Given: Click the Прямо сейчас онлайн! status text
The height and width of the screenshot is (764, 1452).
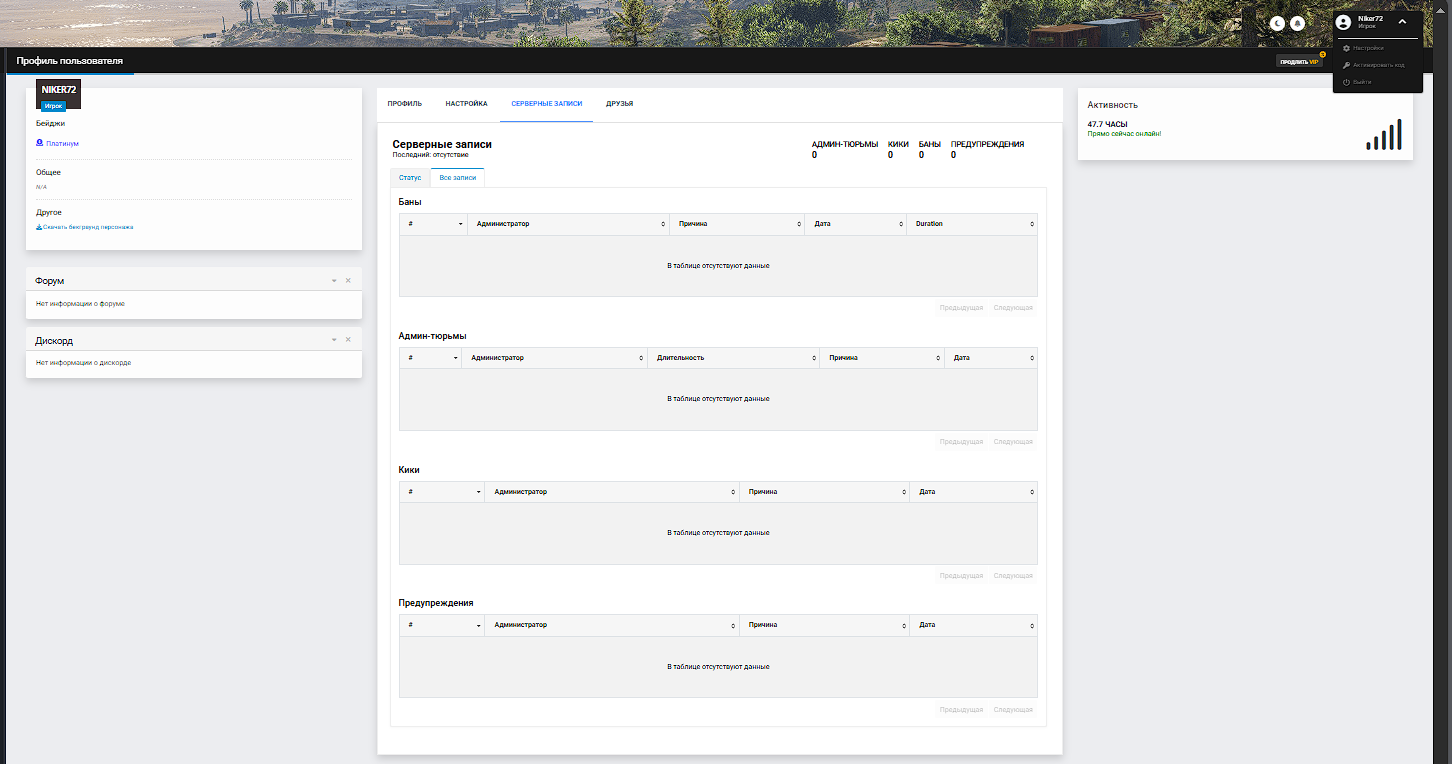Looking at the screenshot, I should tap(1124, 134).
